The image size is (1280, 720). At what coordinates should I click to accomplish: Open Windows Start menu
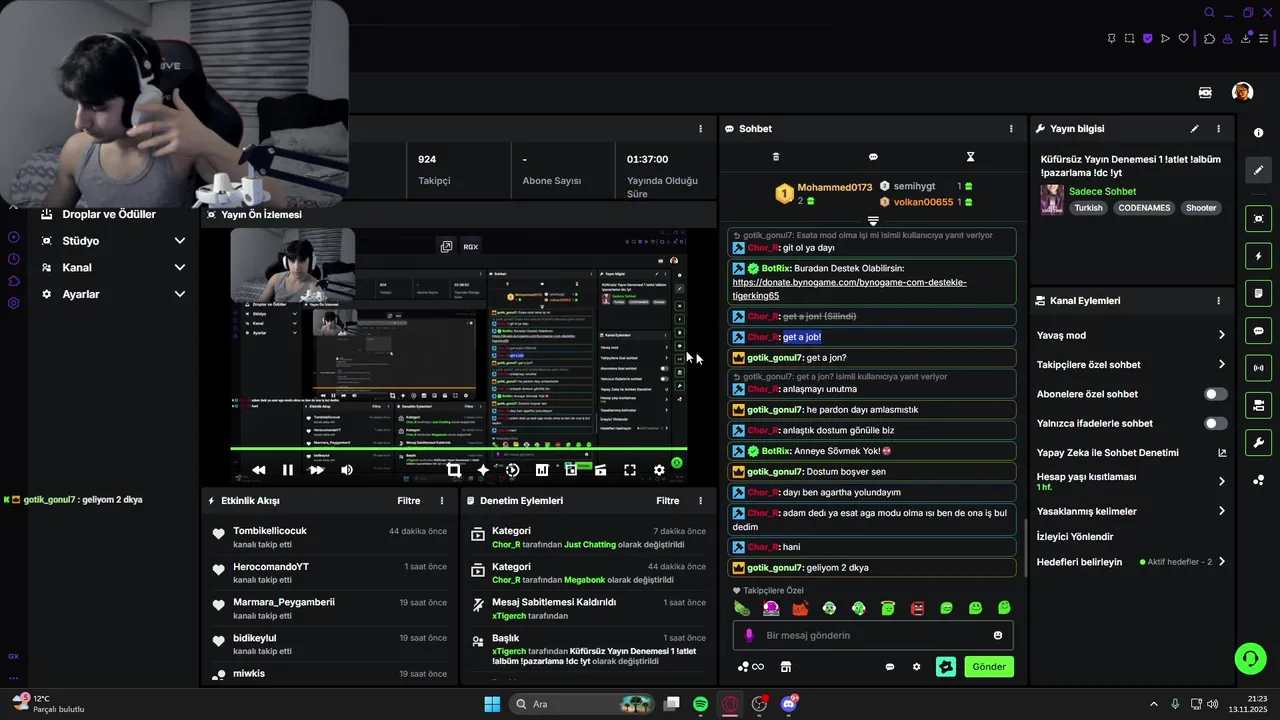[492, 704]
